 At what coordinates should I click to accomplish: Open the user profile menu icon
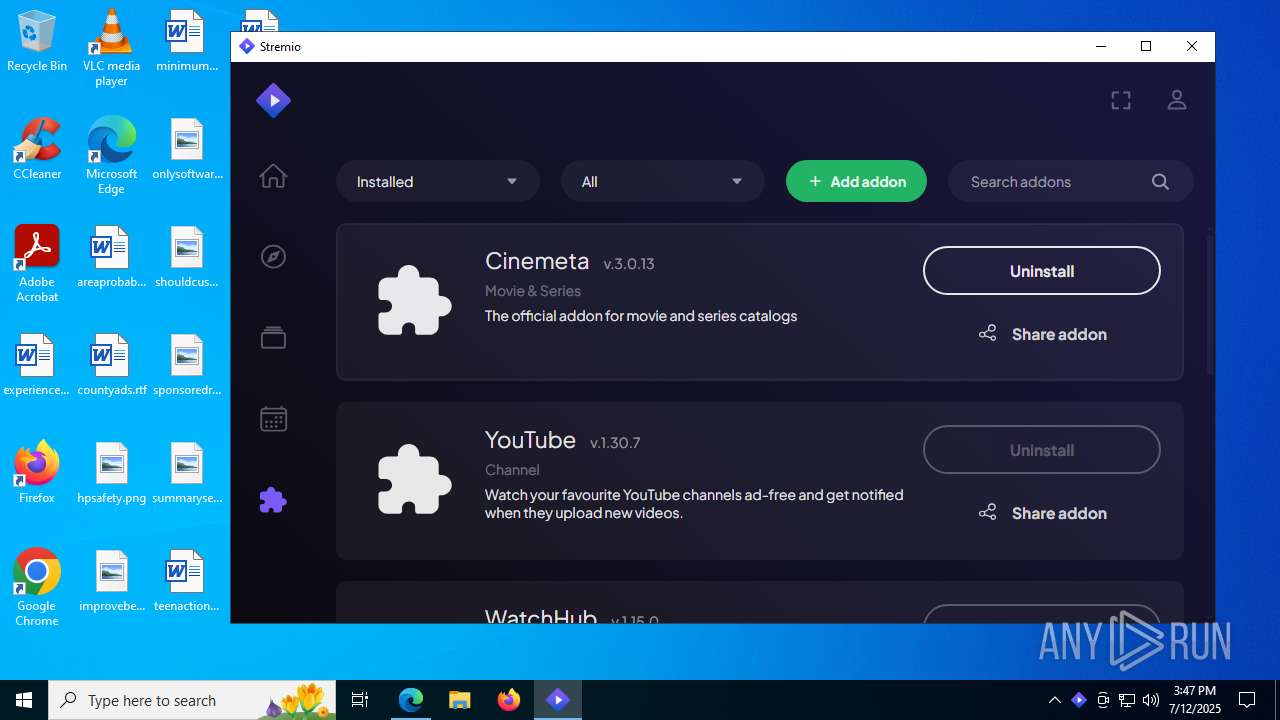(x=1177, y=100)
